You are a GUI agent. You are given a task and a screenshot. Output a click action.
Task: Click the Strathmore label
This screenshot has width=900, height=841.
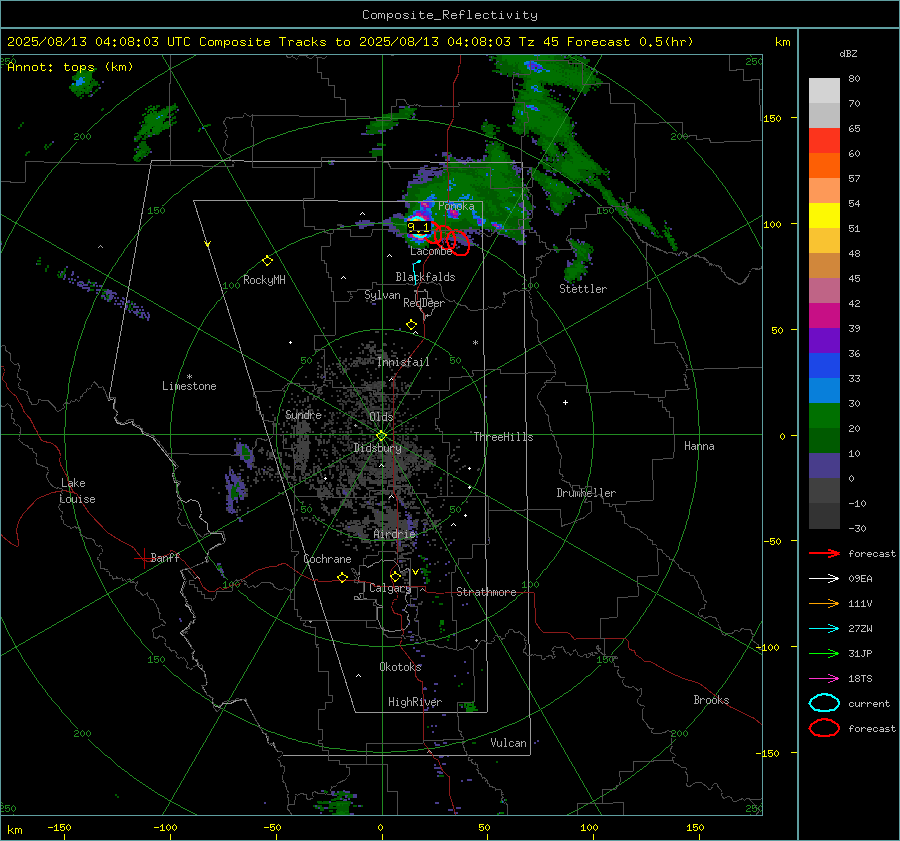[486, 592]
